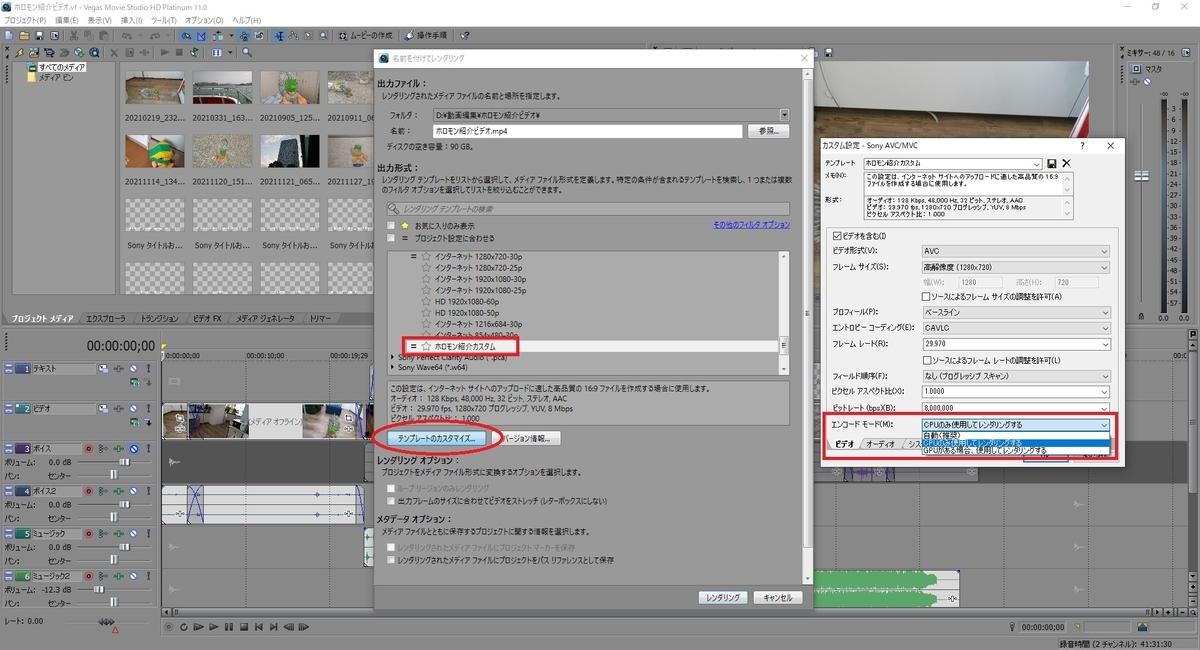Mute the ミュージック2 track
Screen dimensions: 1200x650
(133, 576)
